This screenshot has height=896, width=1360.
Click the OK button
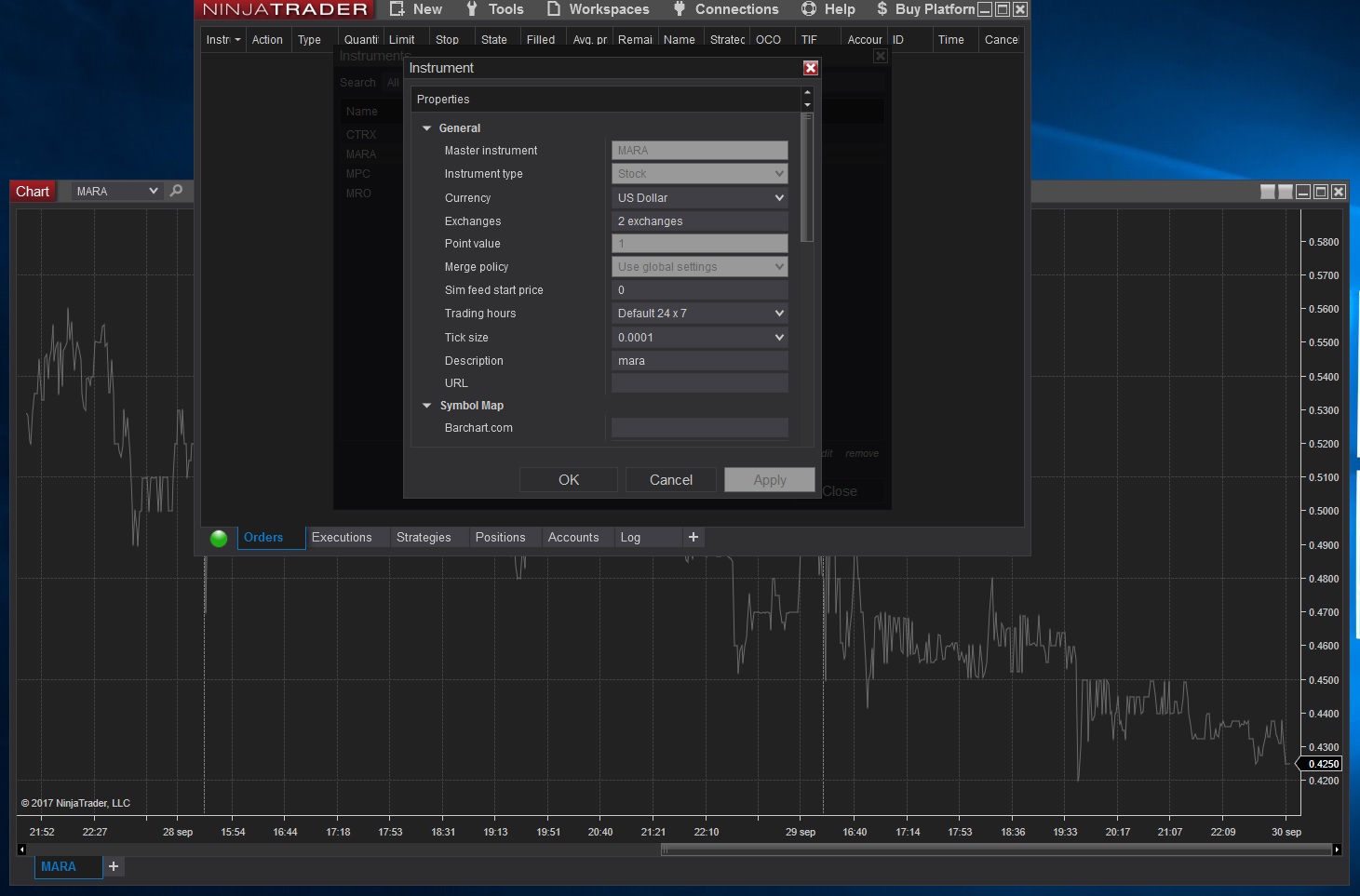569,480
